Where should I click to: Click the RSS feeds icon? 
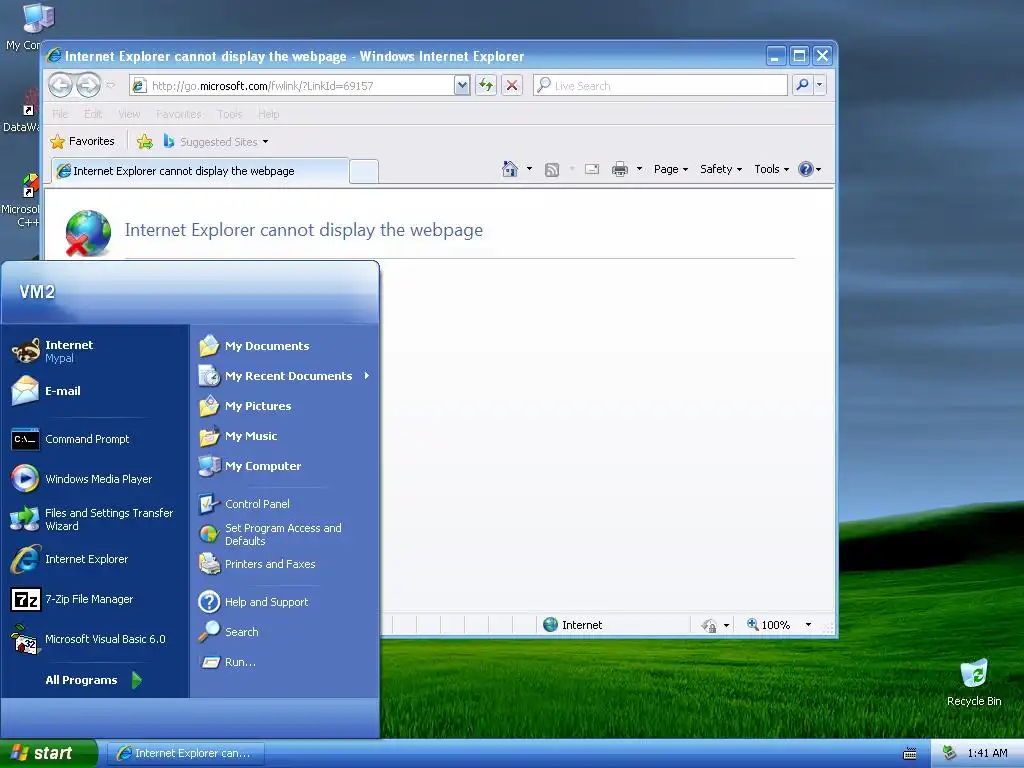pos(552,170)
